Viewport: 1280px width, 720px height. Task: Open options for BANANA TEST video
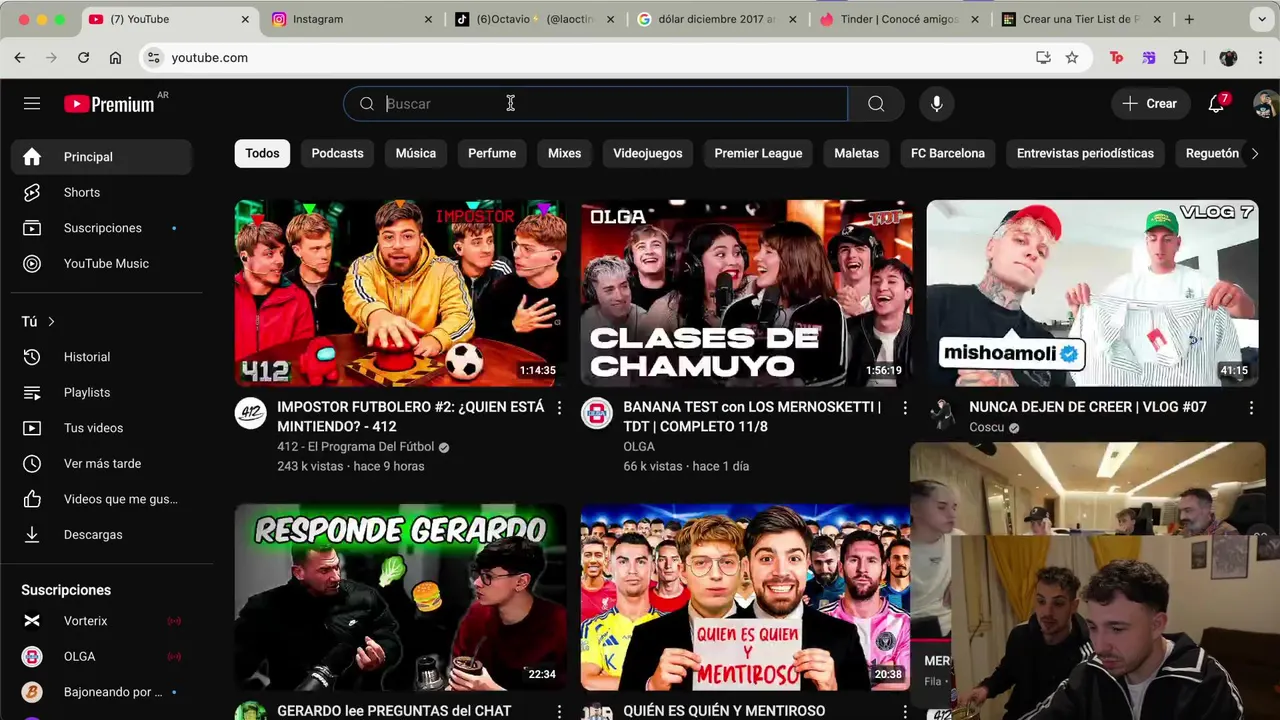click(905, 408)
